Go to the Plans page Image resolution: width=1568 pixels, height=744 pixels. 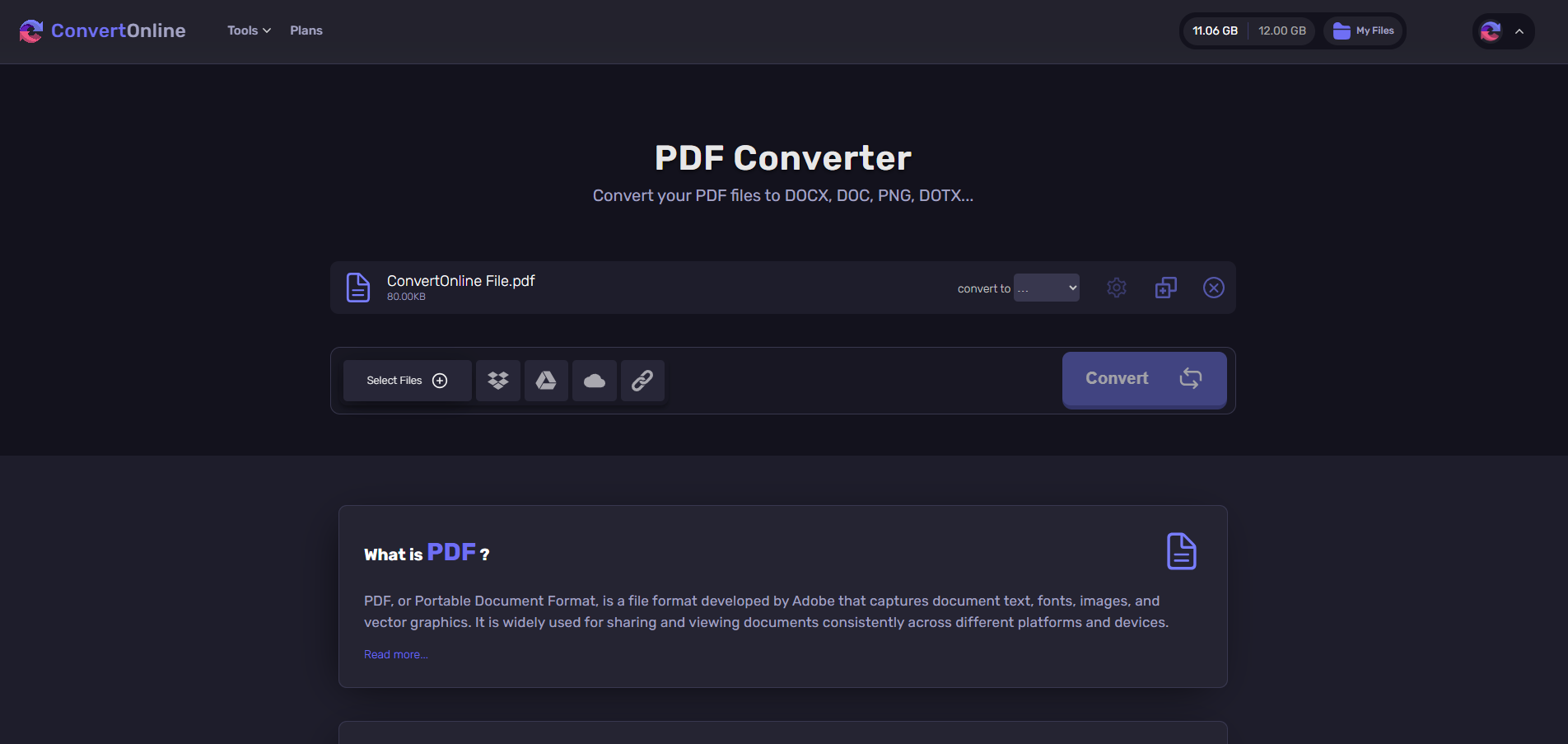point(306,30)
